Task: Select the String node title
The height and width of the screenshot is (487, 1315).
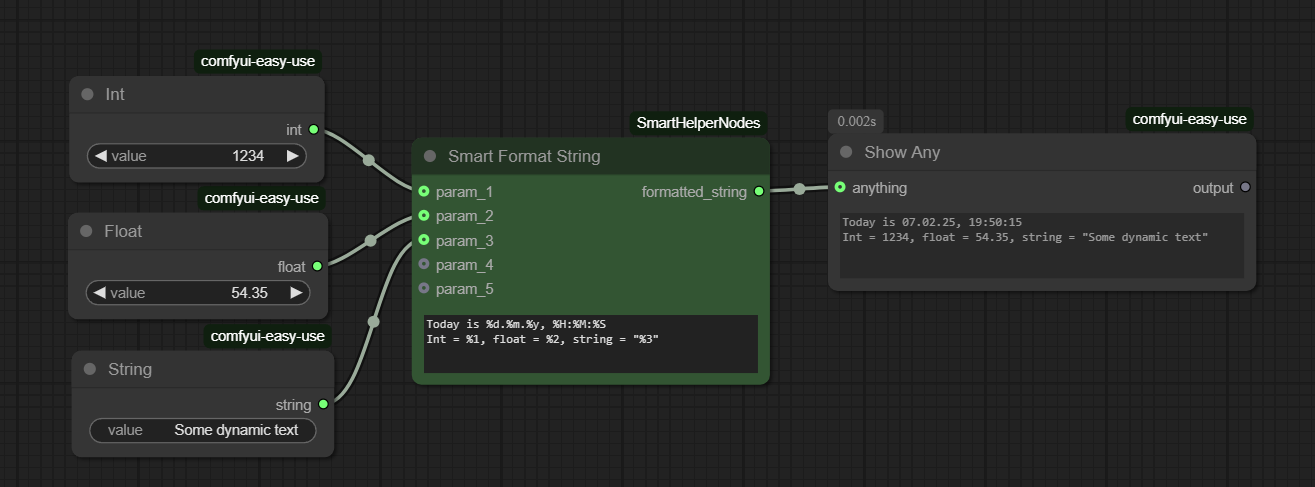Action: pos(130,369)
